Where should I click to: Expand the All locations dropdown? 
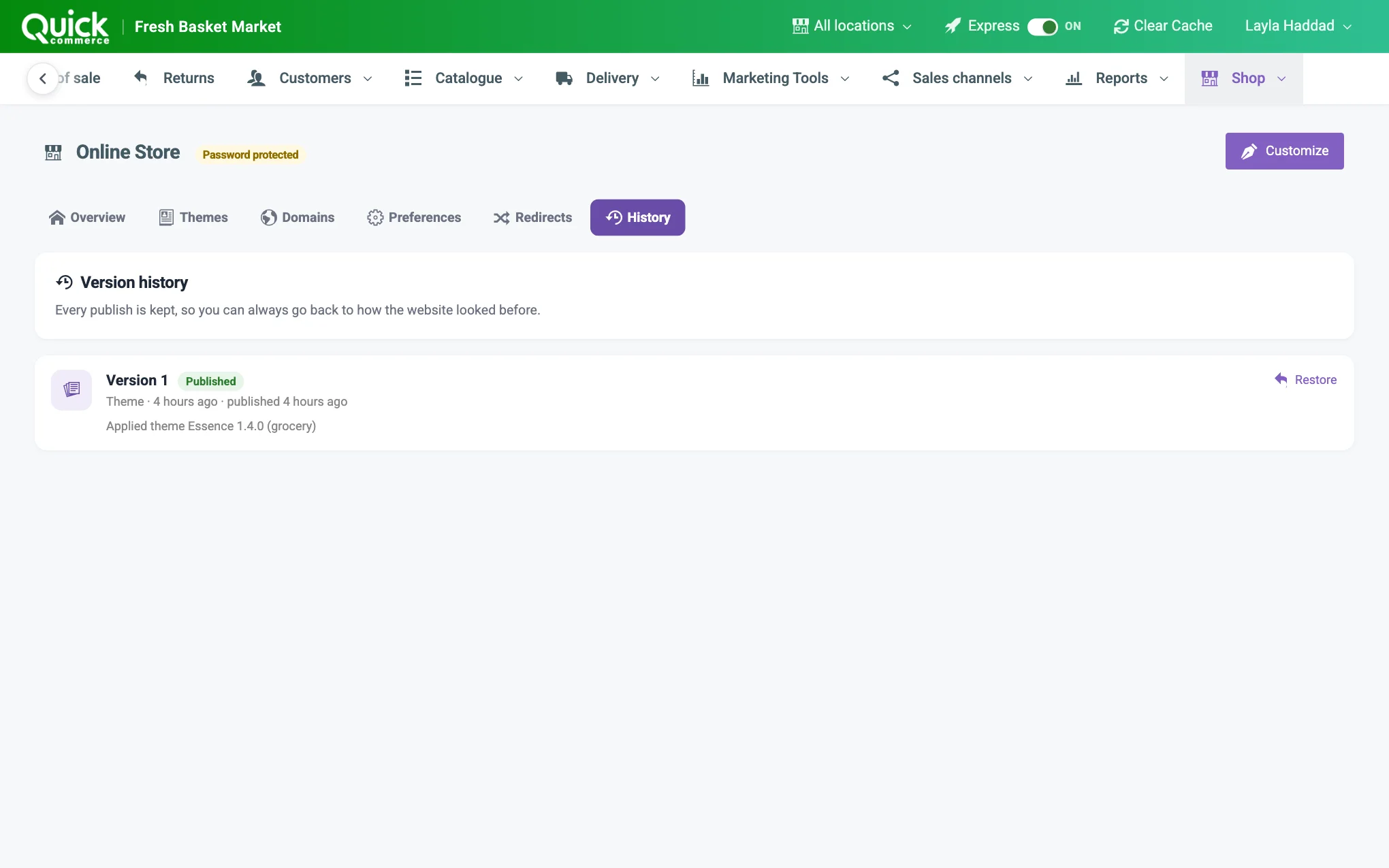click(x=852, y=26)
